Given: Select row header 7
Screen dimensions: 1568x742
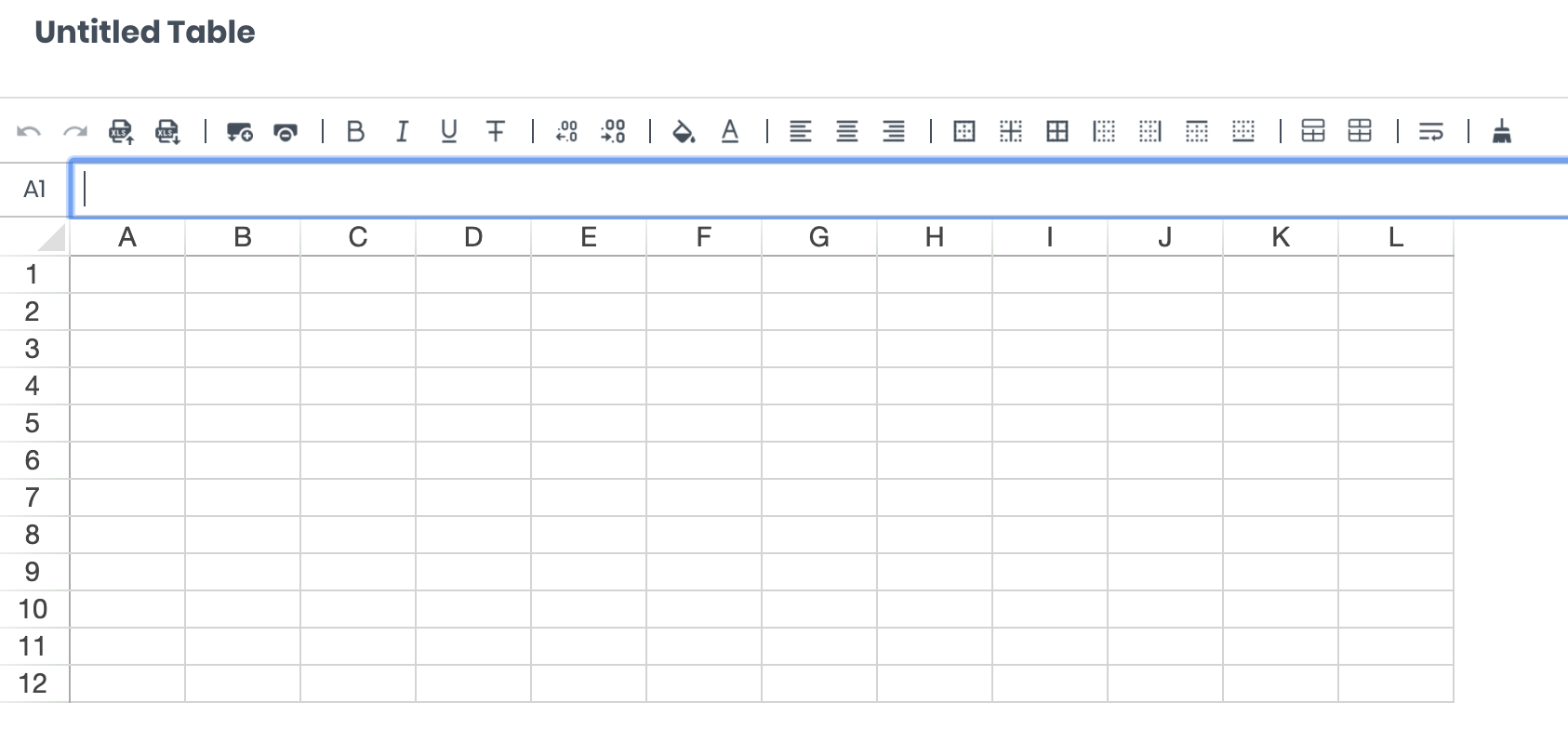Looking at the screenshot, I should tap(33, 497).
